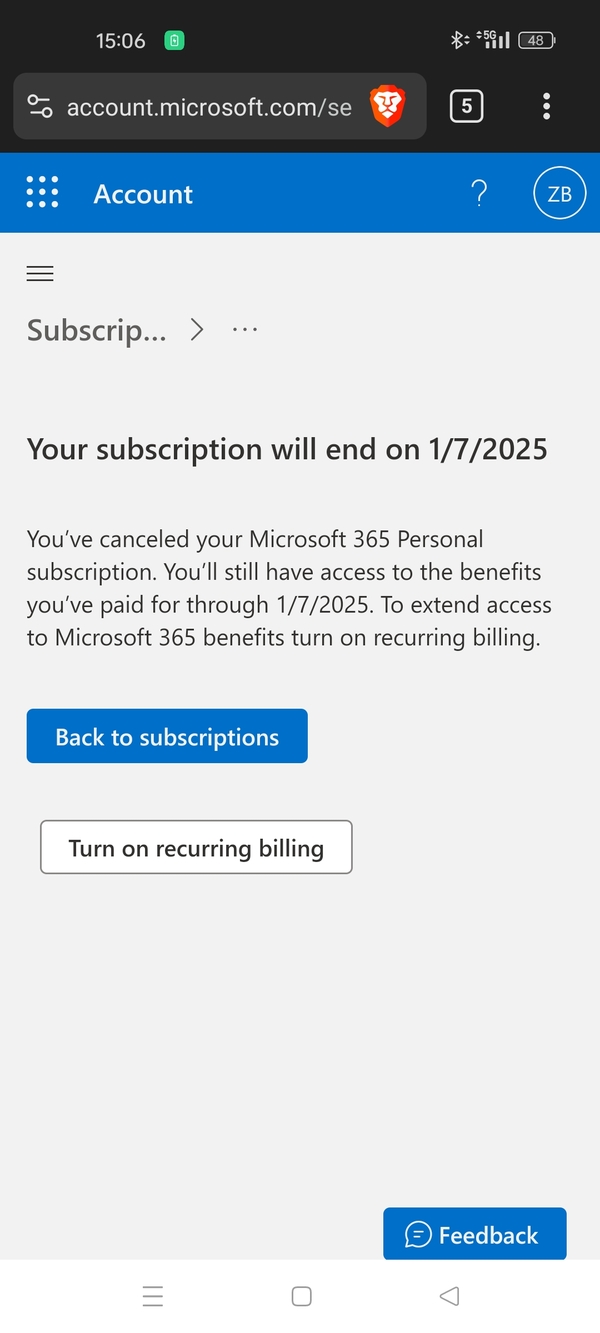Open the ZB profile avatar menu
This screenshot has height=1333, width=600.
pos(559,194)
